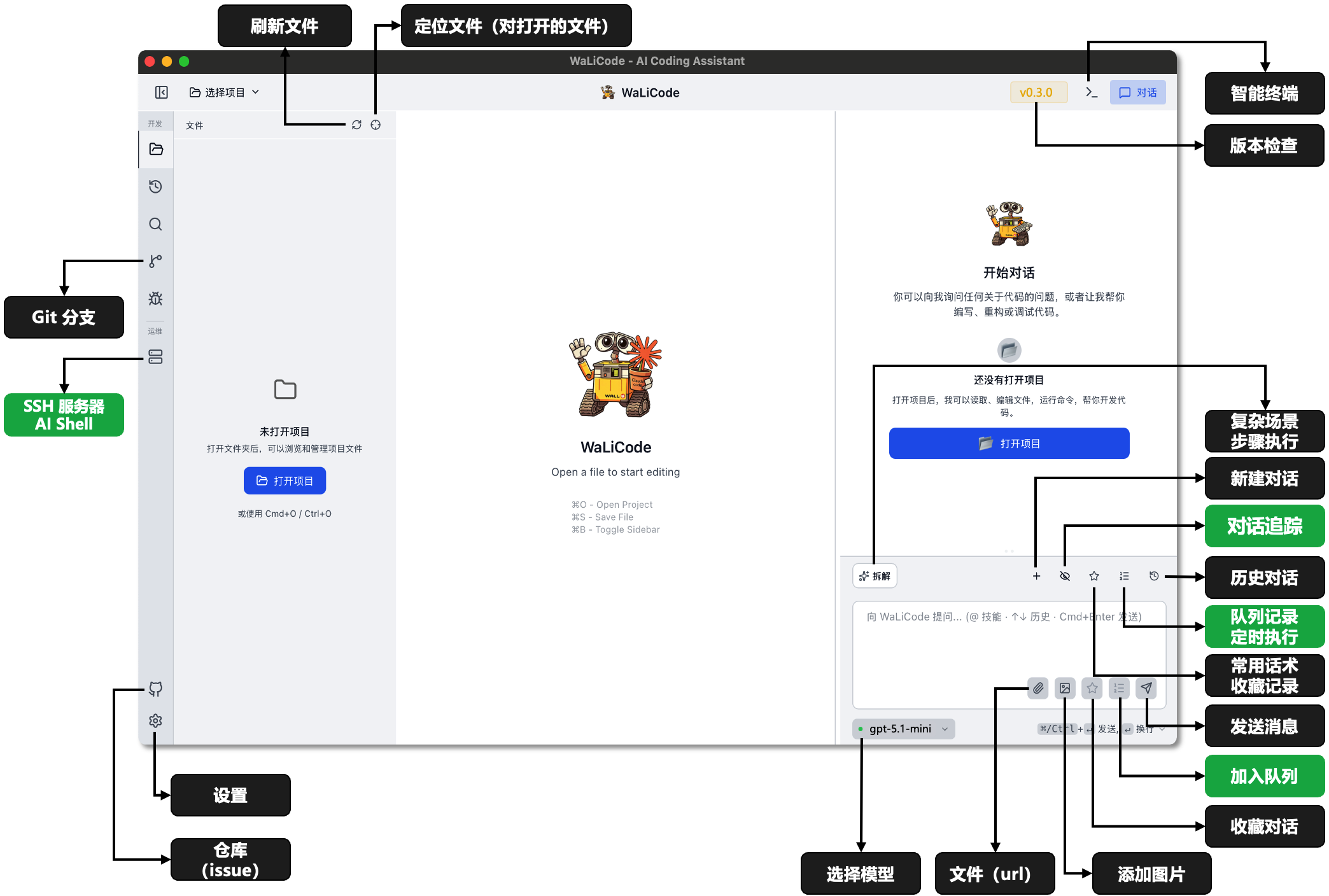Send the message with paper plane icon

pyautogui.click(x=1146, y=688)
